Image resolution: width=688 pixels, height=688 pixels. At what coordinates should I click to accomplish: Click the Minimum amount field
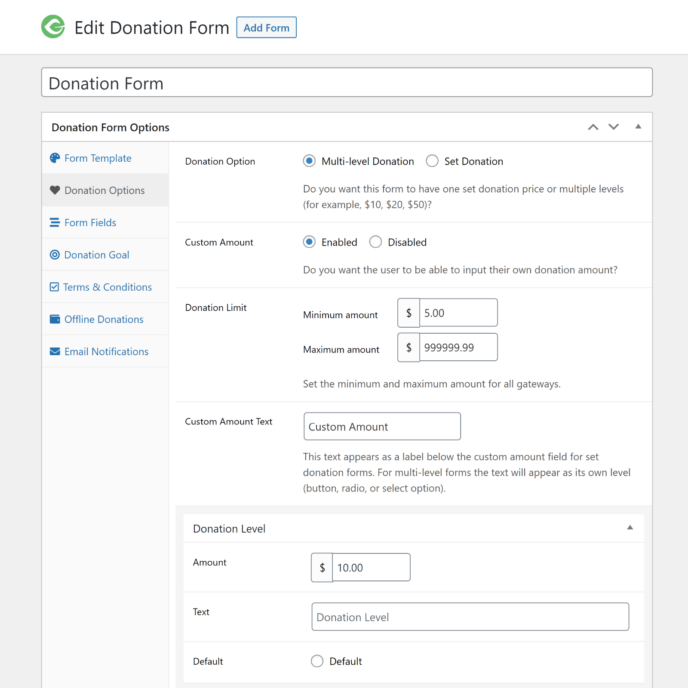459,313
